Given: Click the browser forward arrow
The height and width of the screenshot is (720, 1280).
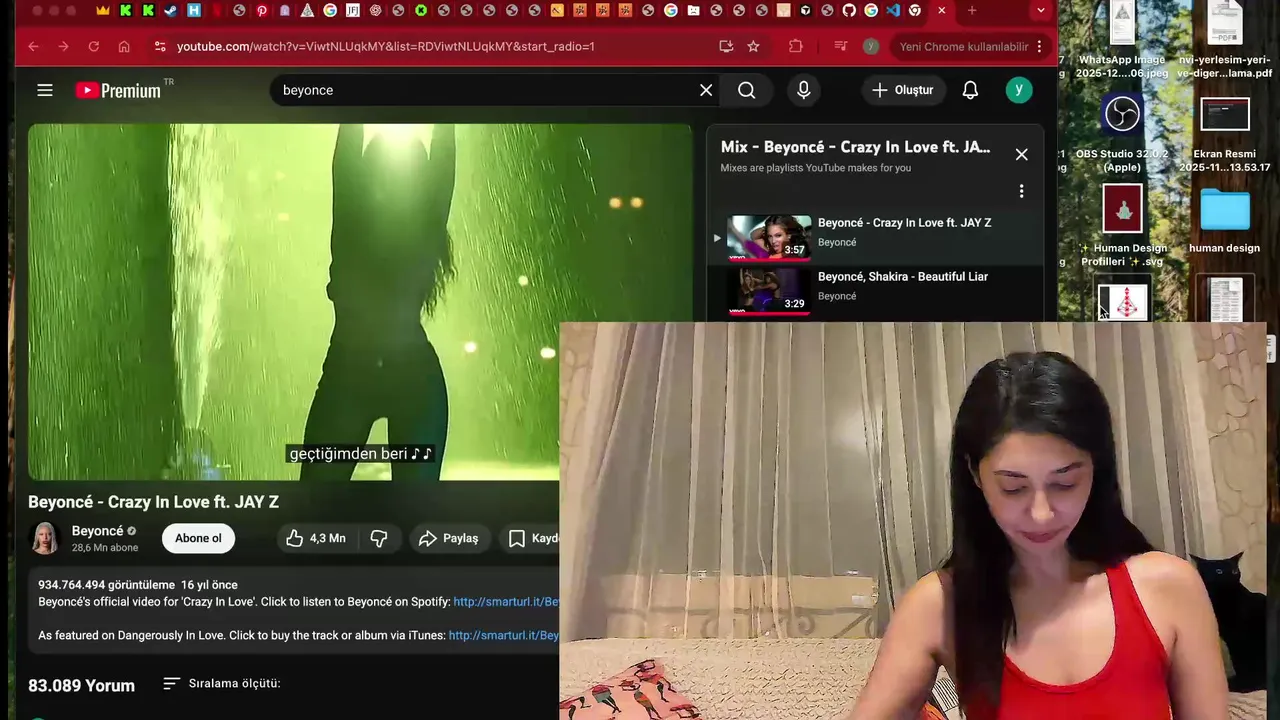Looking at the screenshot, I should click(63, 46).
